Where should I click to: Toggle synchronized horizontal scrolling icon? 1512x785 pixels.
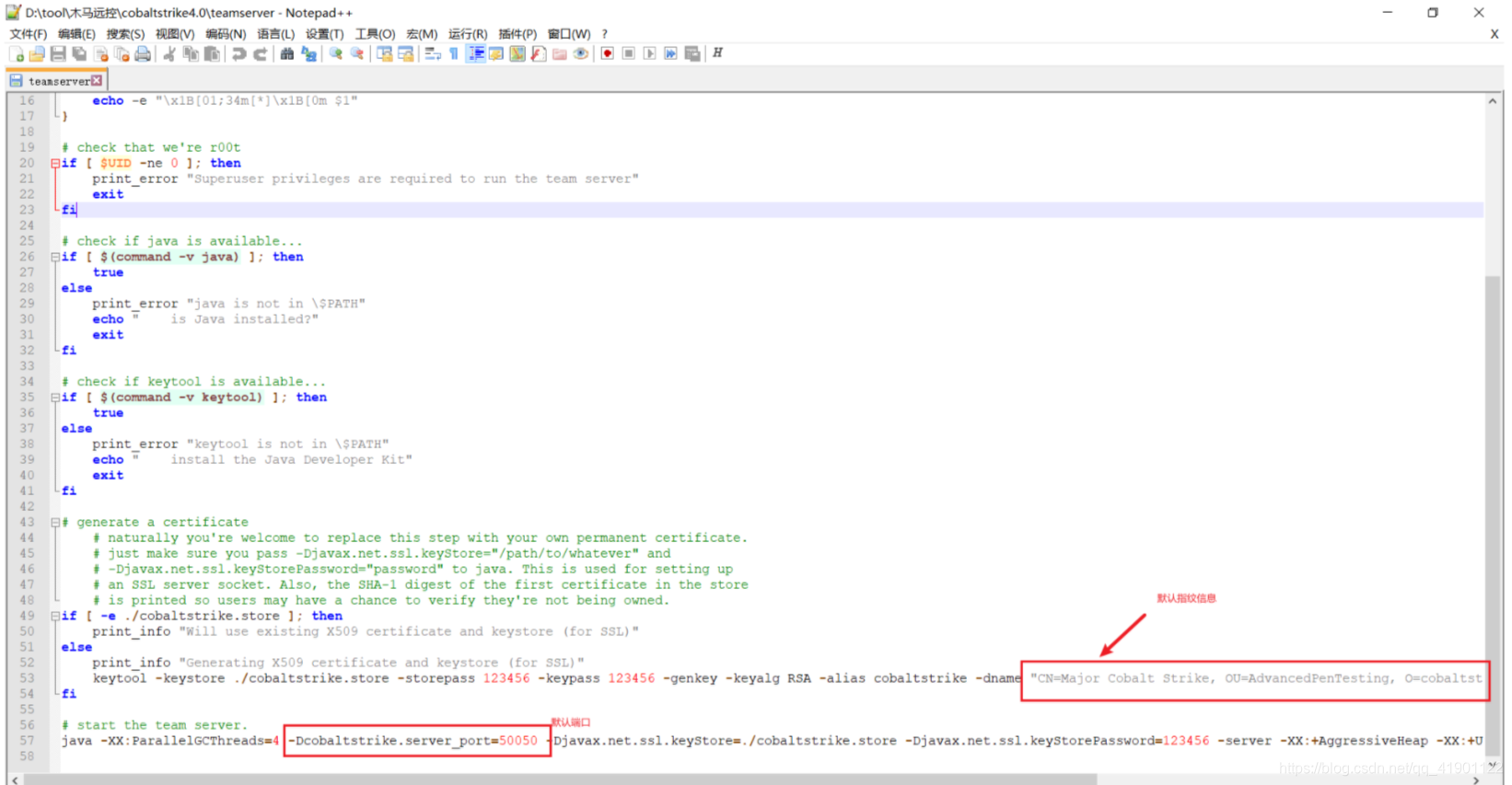[405, 54]
